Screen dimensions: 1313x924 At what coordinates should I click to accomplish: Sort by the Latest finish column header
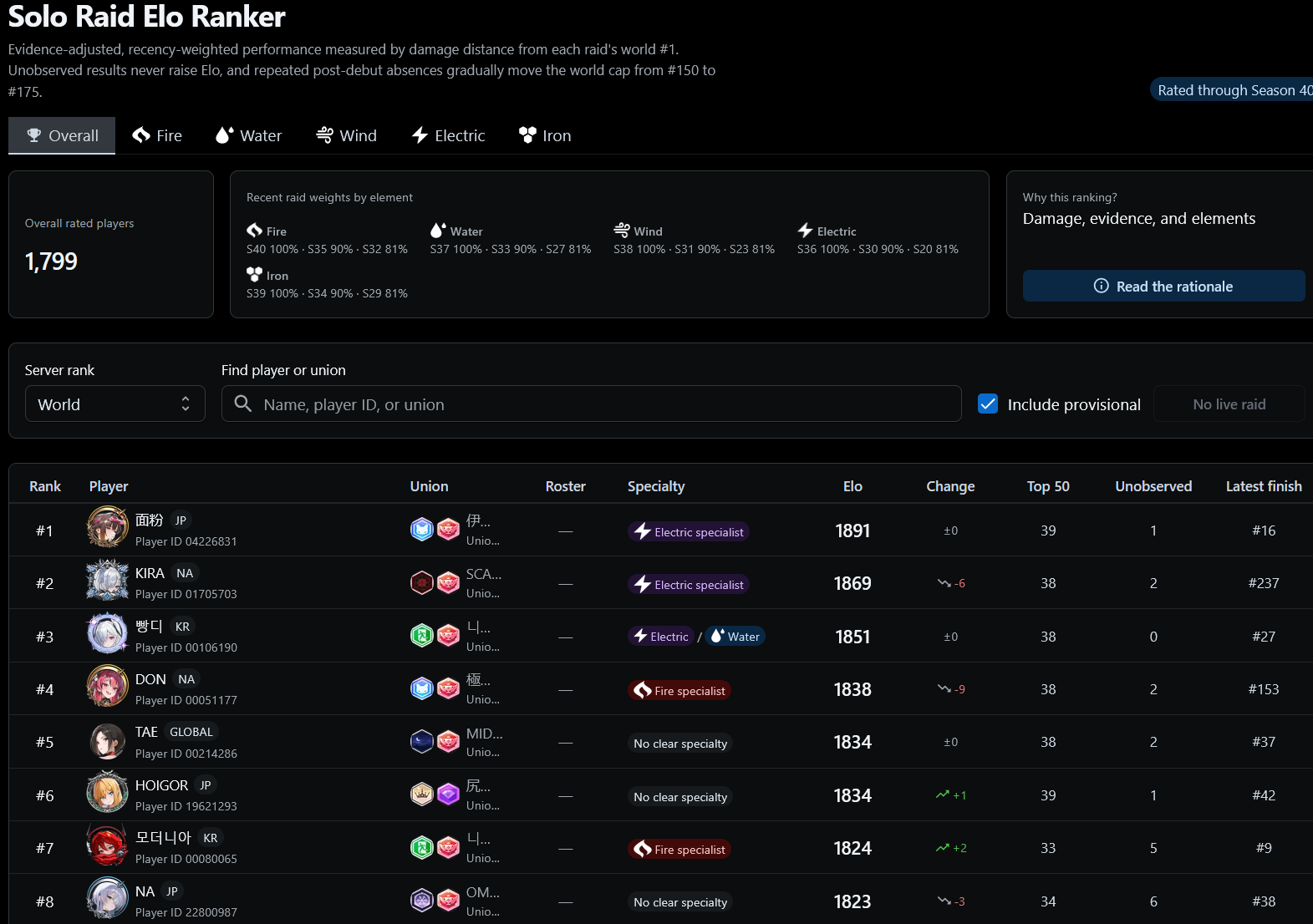point(1264,486)
